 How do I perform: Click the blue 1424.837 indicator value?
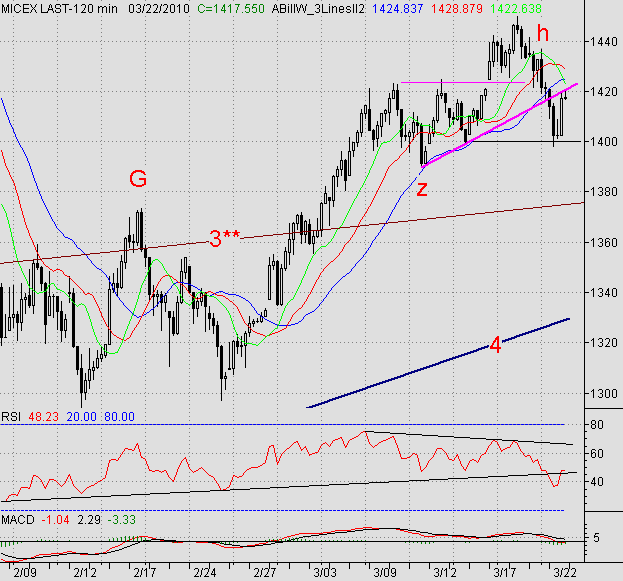pyautogui.click(x=398, y=8)
